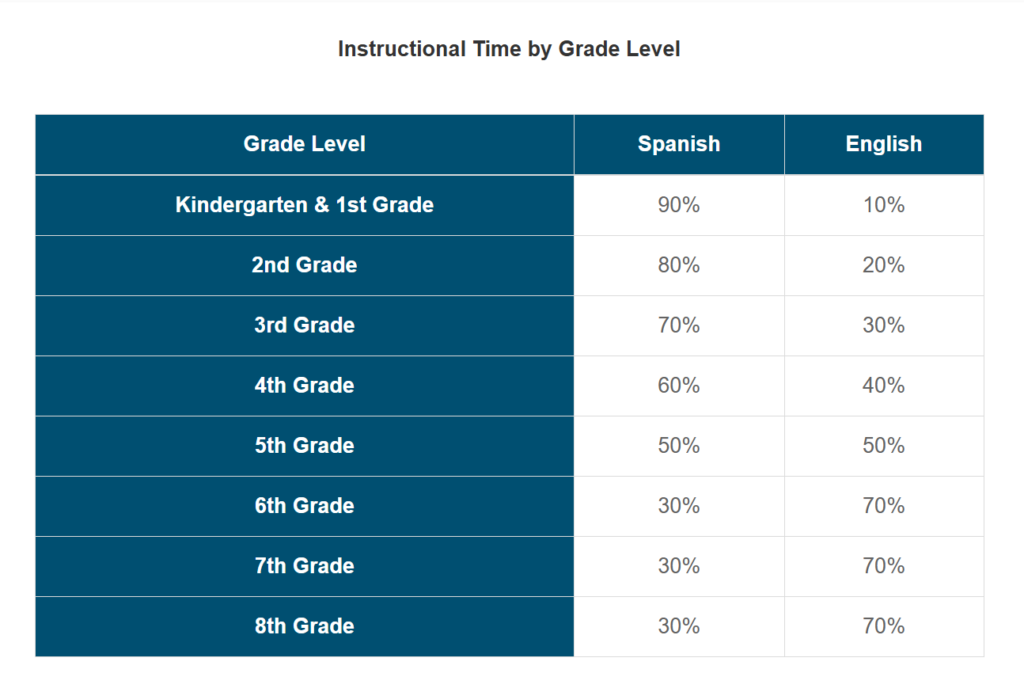Select the 30% English cell for 3rd Grade
The width and height of the screenshot is (1024, 692).
(884, 325)
